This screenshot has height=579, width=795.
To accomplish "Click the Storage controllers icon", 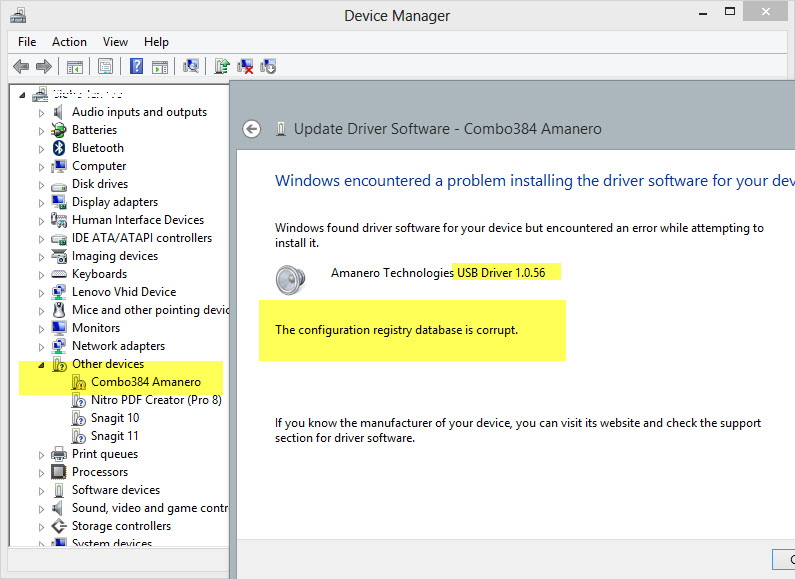I will click(x=59, y=526).
